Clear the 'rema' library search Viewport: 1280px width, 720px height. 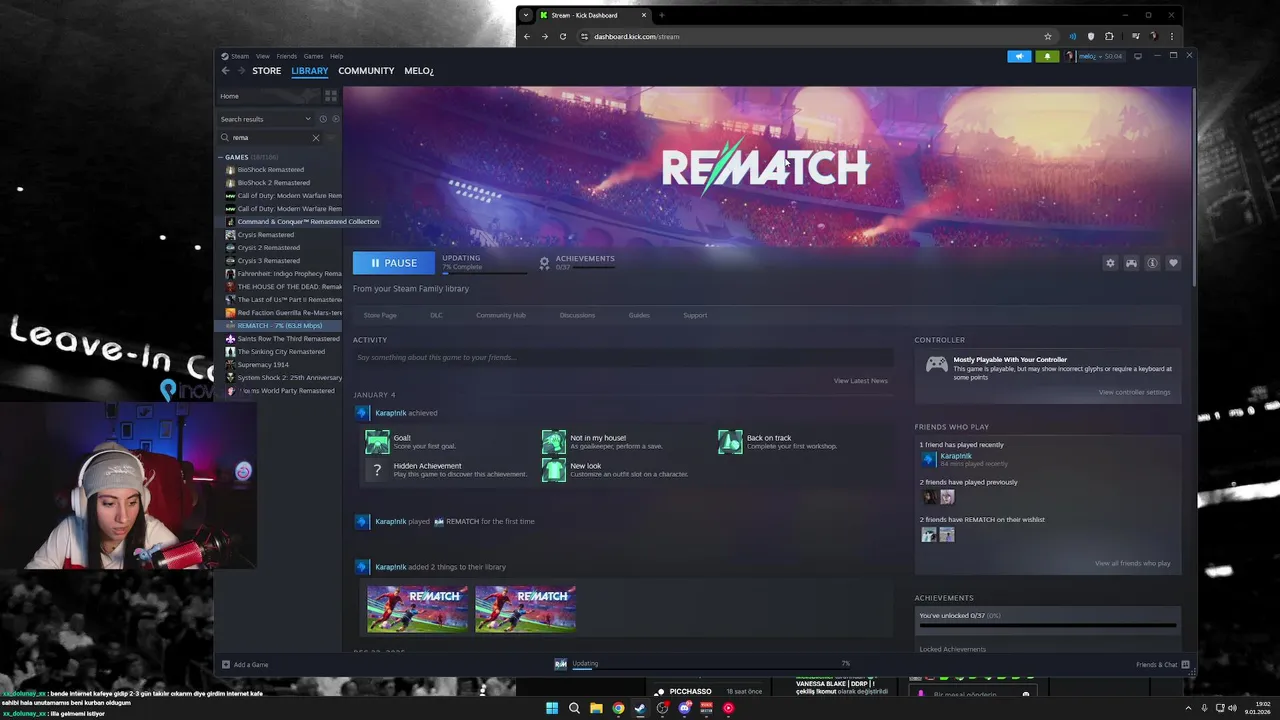tap(316, 138)
